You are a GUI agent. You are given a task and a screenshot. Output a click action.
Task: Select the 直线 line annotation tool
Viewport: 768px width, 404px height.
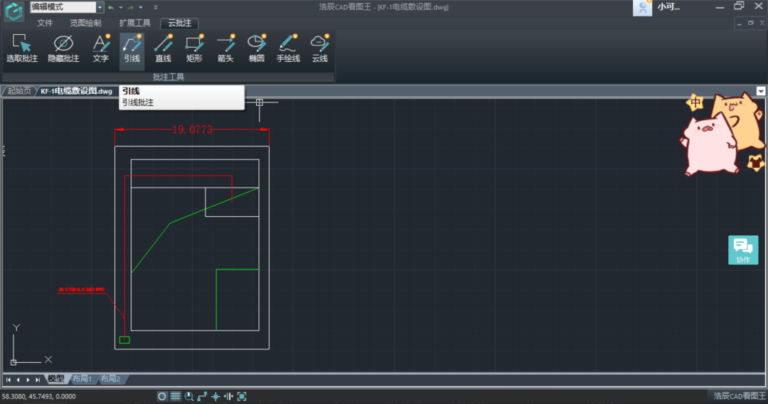click(x=163, y=48)
